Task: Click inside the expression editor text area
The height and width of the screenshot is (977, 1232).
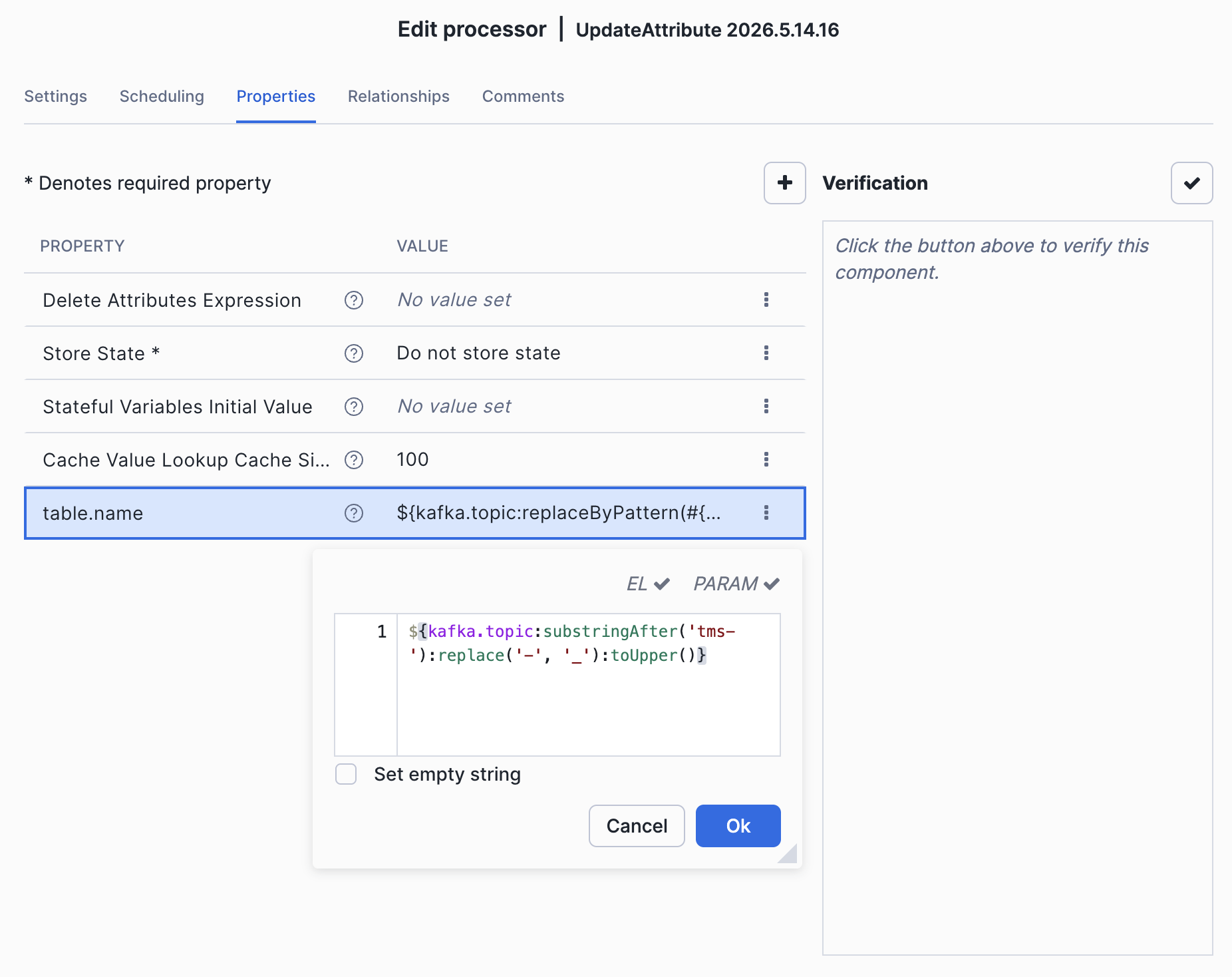Action: point(589,684)
